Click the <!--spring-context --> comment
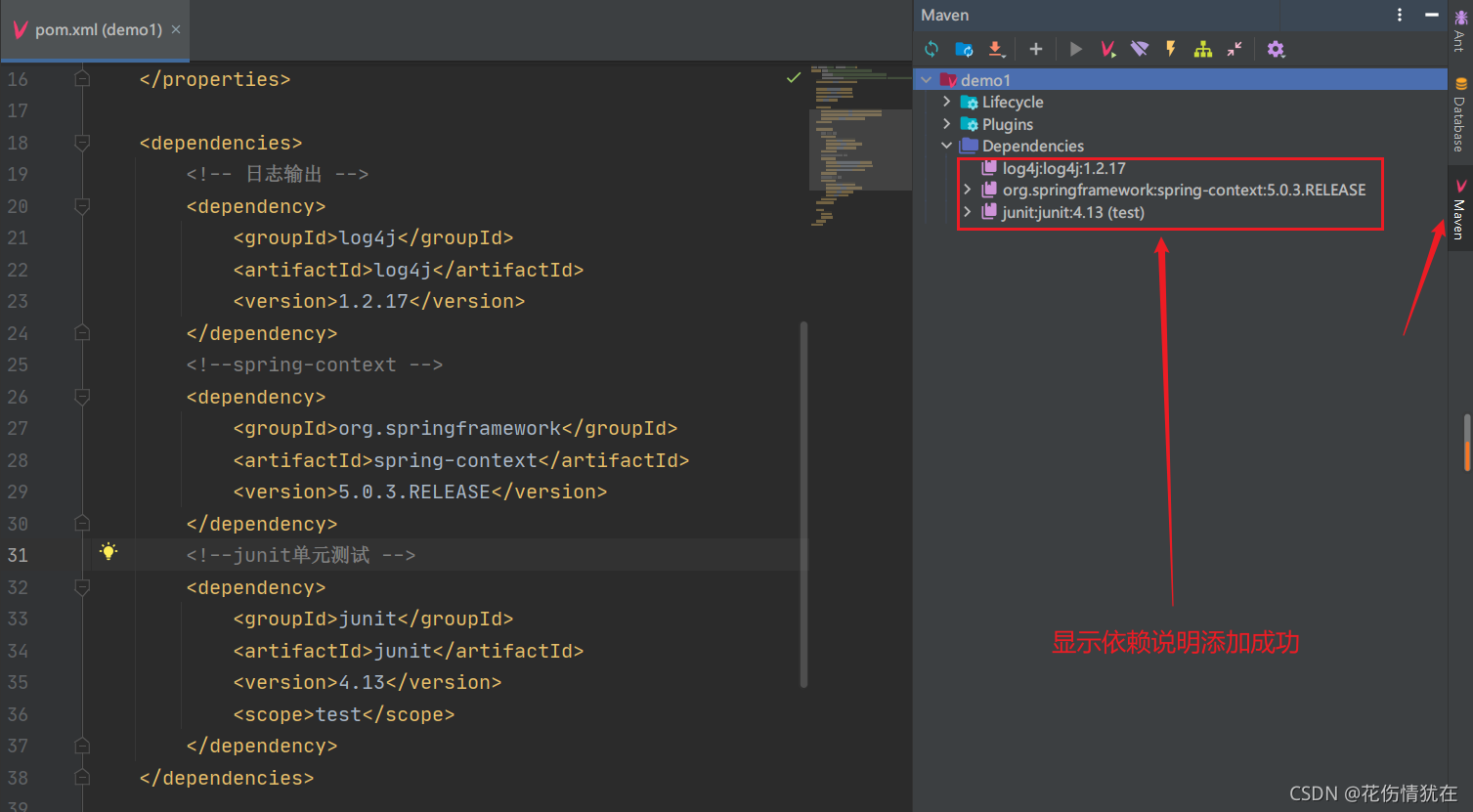 (x=315, y=364)
